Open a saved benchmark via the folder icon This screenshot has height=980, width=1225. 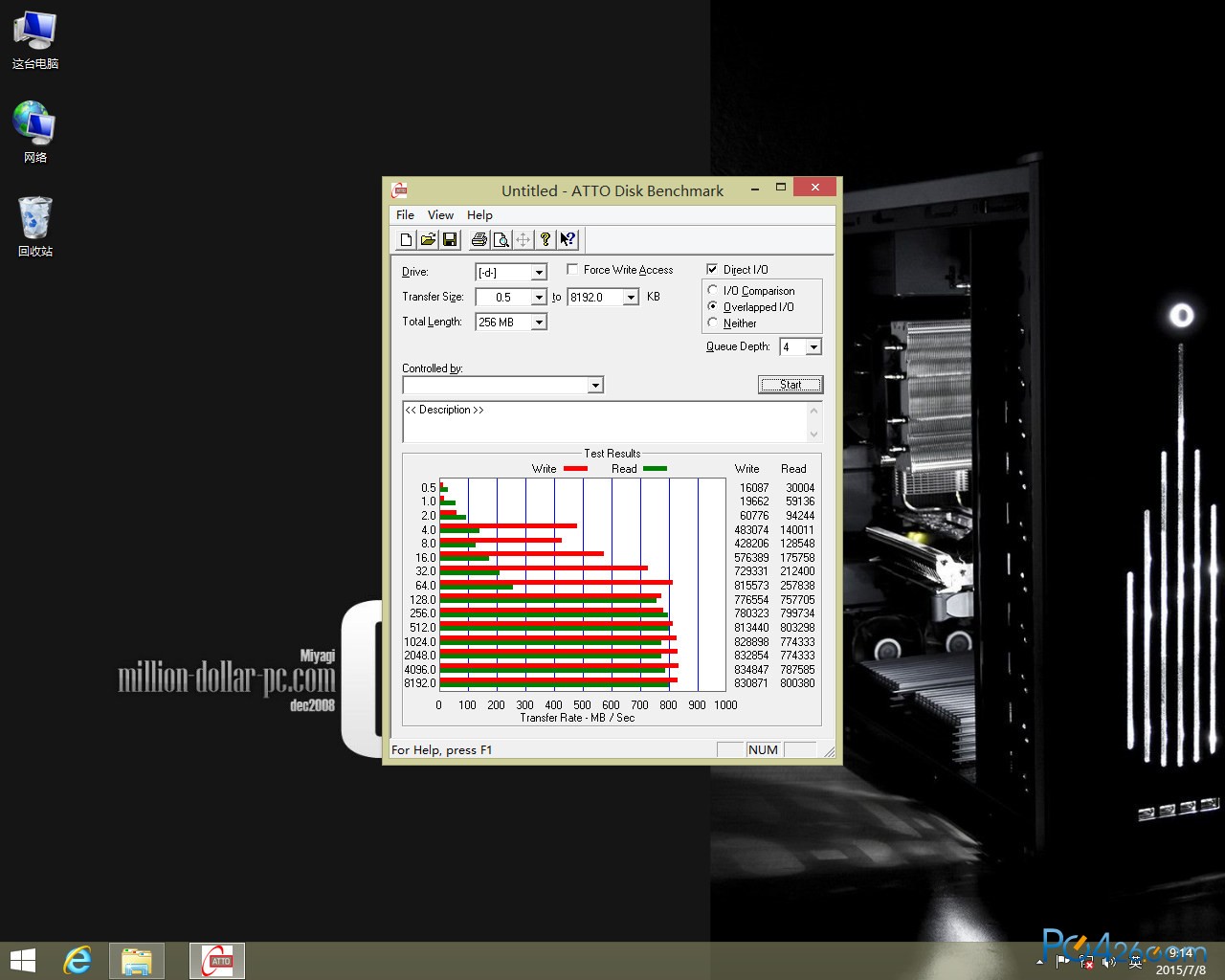click(428, 239)
